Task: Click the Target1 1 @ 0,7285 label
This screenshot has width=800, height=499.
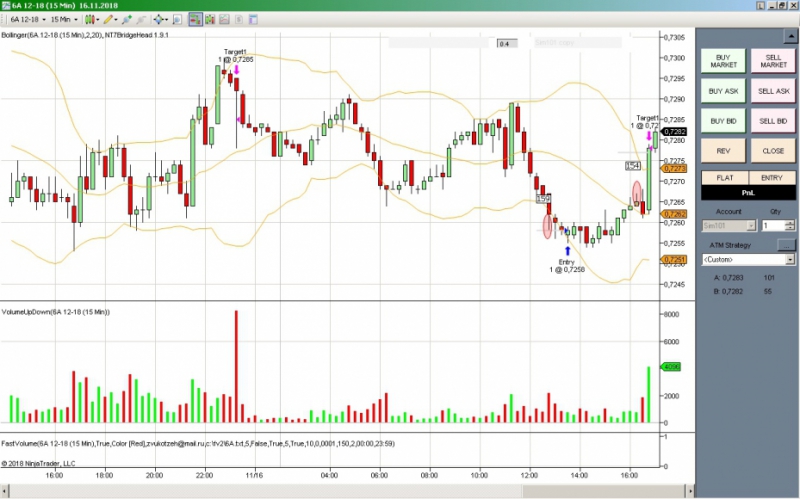Action: point(236,56)
